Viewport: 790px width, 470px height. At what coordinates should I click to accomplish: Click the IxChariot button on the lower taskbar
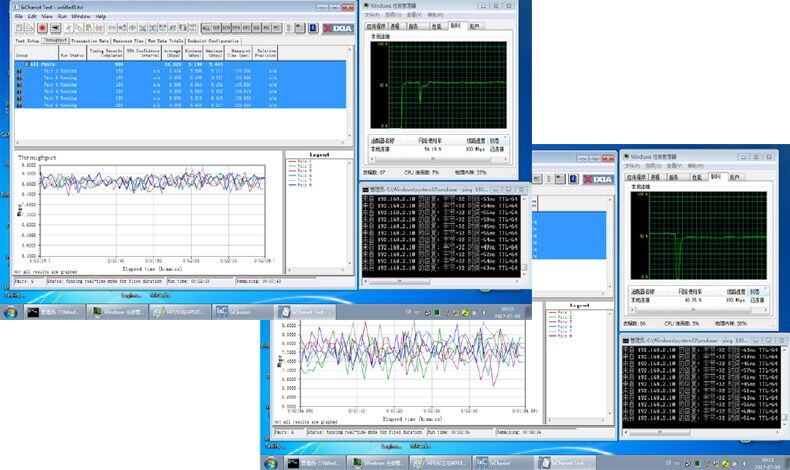click(x=501, y=462)
